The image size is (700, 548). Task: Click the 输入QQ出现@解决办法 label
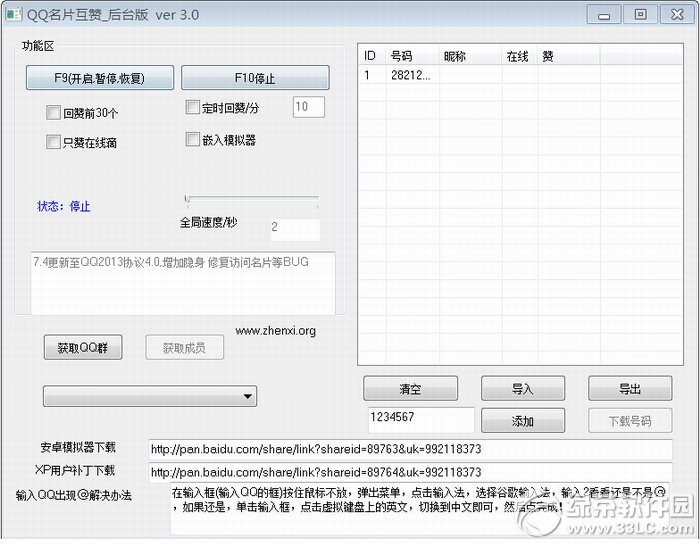click(74, 495)
